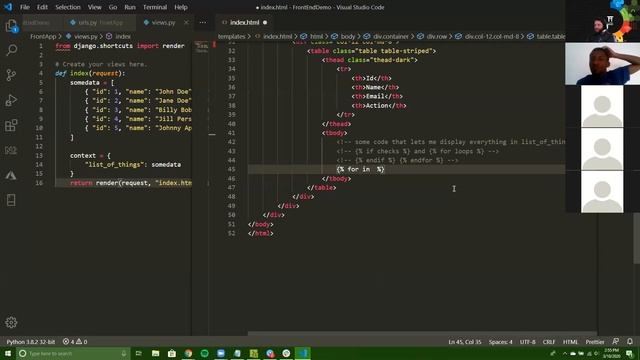Open the Help menu
Screen dimensions: 640x360
[x=181, y=7]
